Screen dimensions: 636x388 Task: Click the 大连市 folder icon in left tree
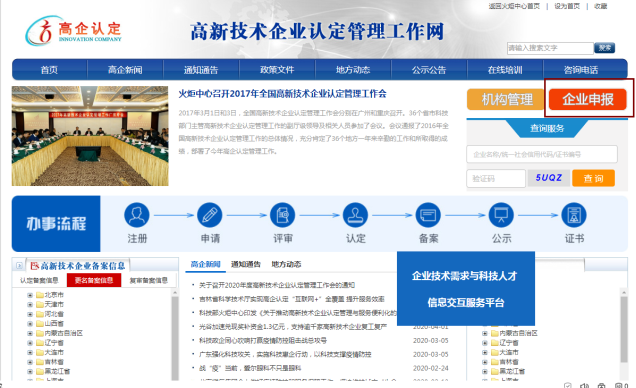coord(40,352)
